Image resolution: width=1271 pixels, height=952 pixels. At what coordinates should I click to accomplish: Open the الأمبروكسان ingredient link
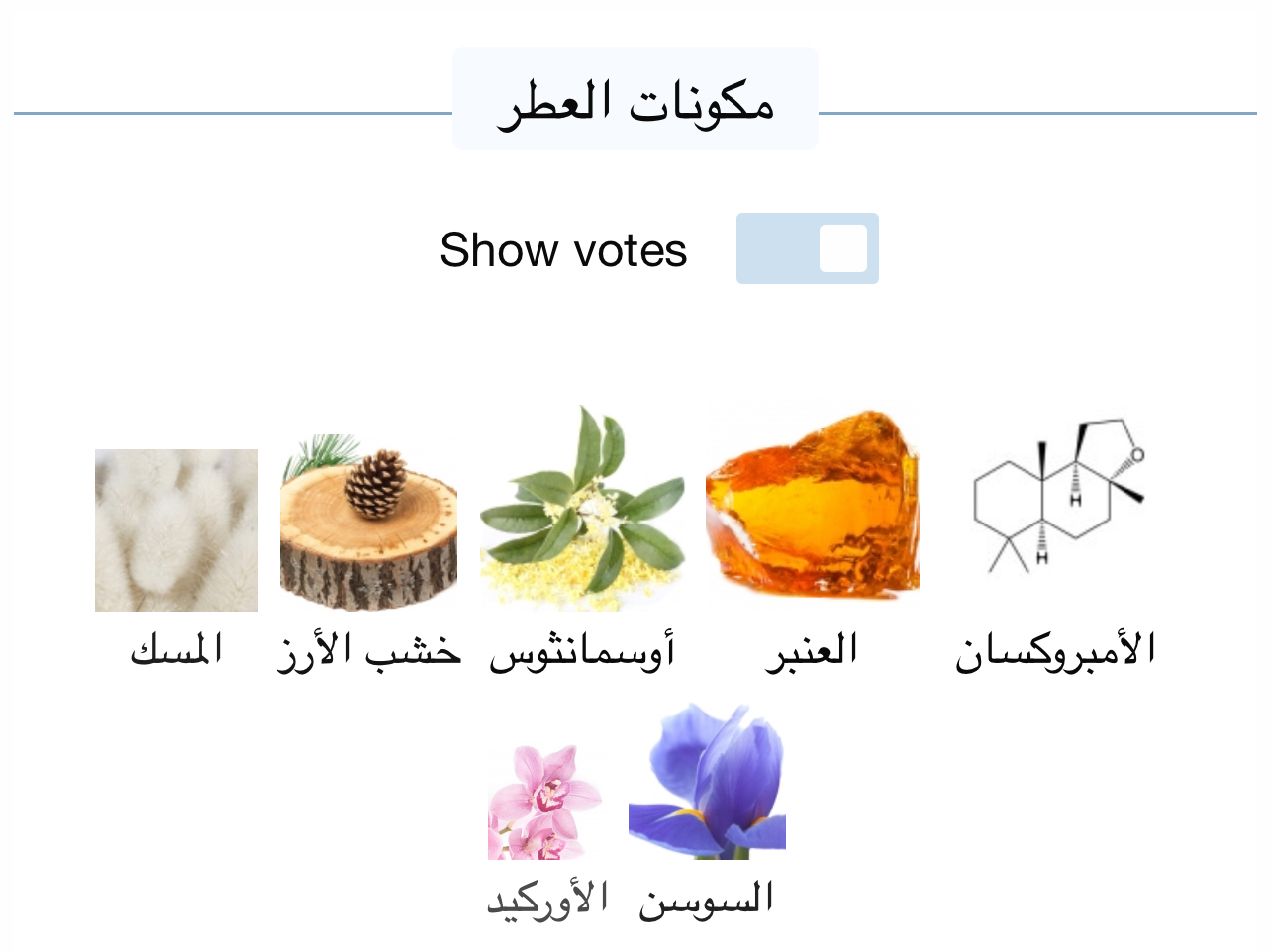(x=1055, y=650)
